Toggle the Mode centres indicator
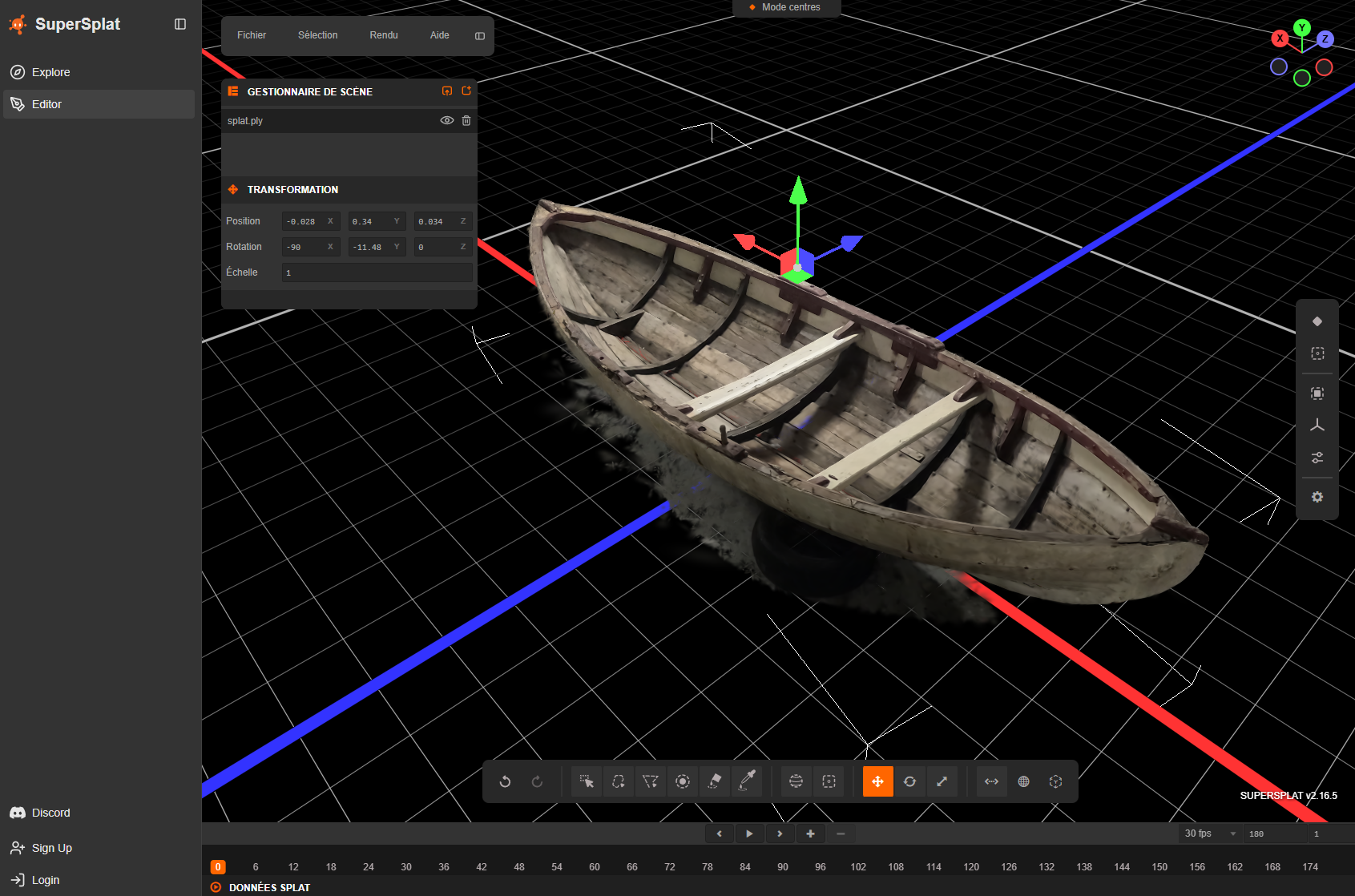The height and width of the screenshot is (896, 1355). click(786, 7)
